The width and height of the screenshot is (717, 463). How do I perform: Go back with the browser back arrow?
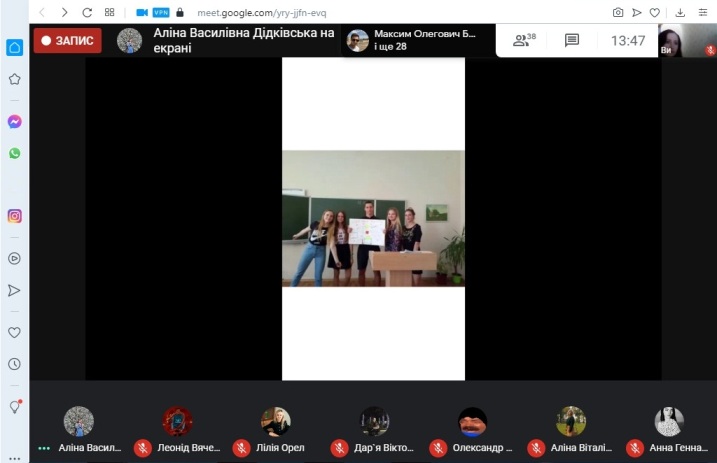point(42,12)
